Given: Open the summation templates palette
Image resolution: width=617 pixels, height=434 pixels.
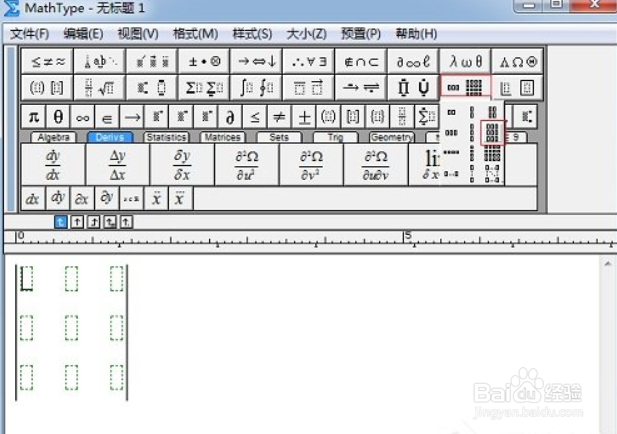Looking at the screenshot, I should pos(204,87).
